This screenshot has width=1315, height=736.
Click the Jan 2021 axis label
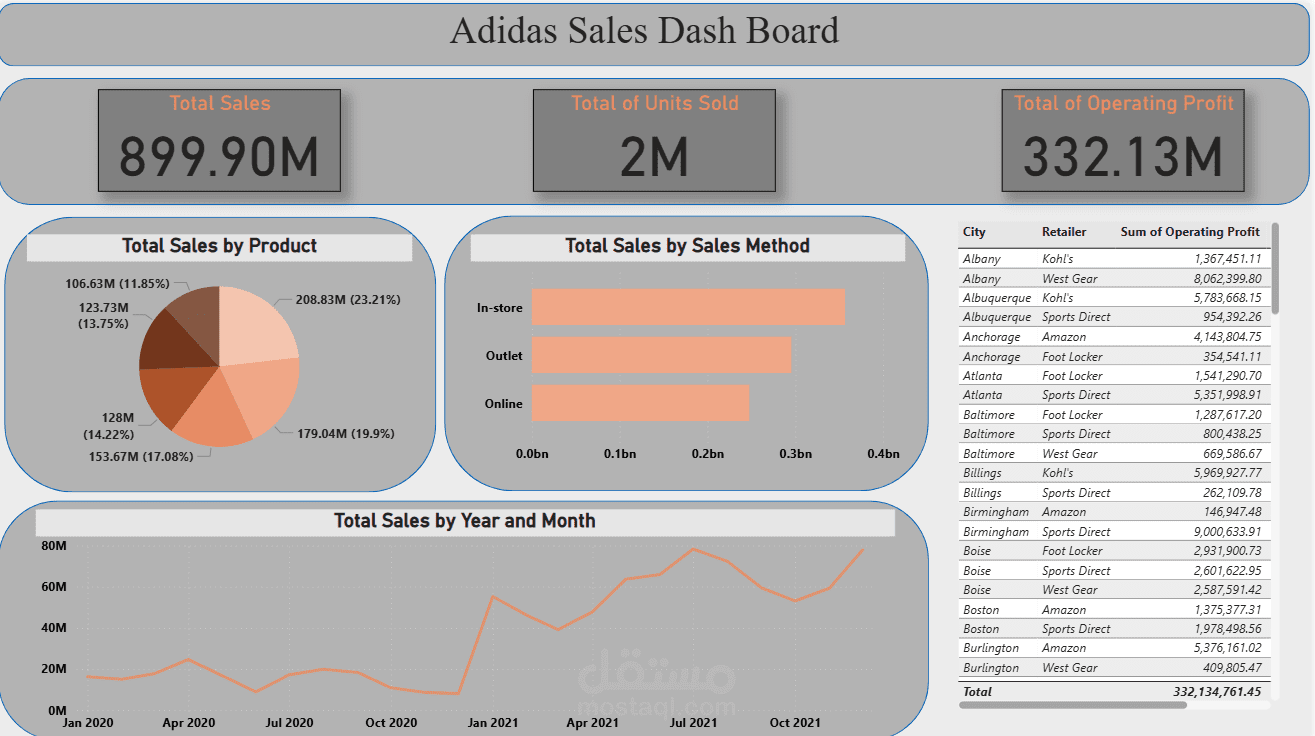[x=492, y=723]
